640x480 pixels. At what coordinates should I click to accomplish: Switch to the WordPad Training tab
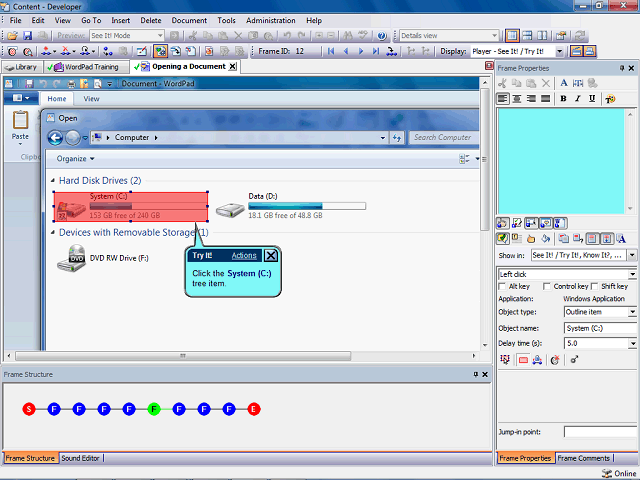[x=86, y=67]
